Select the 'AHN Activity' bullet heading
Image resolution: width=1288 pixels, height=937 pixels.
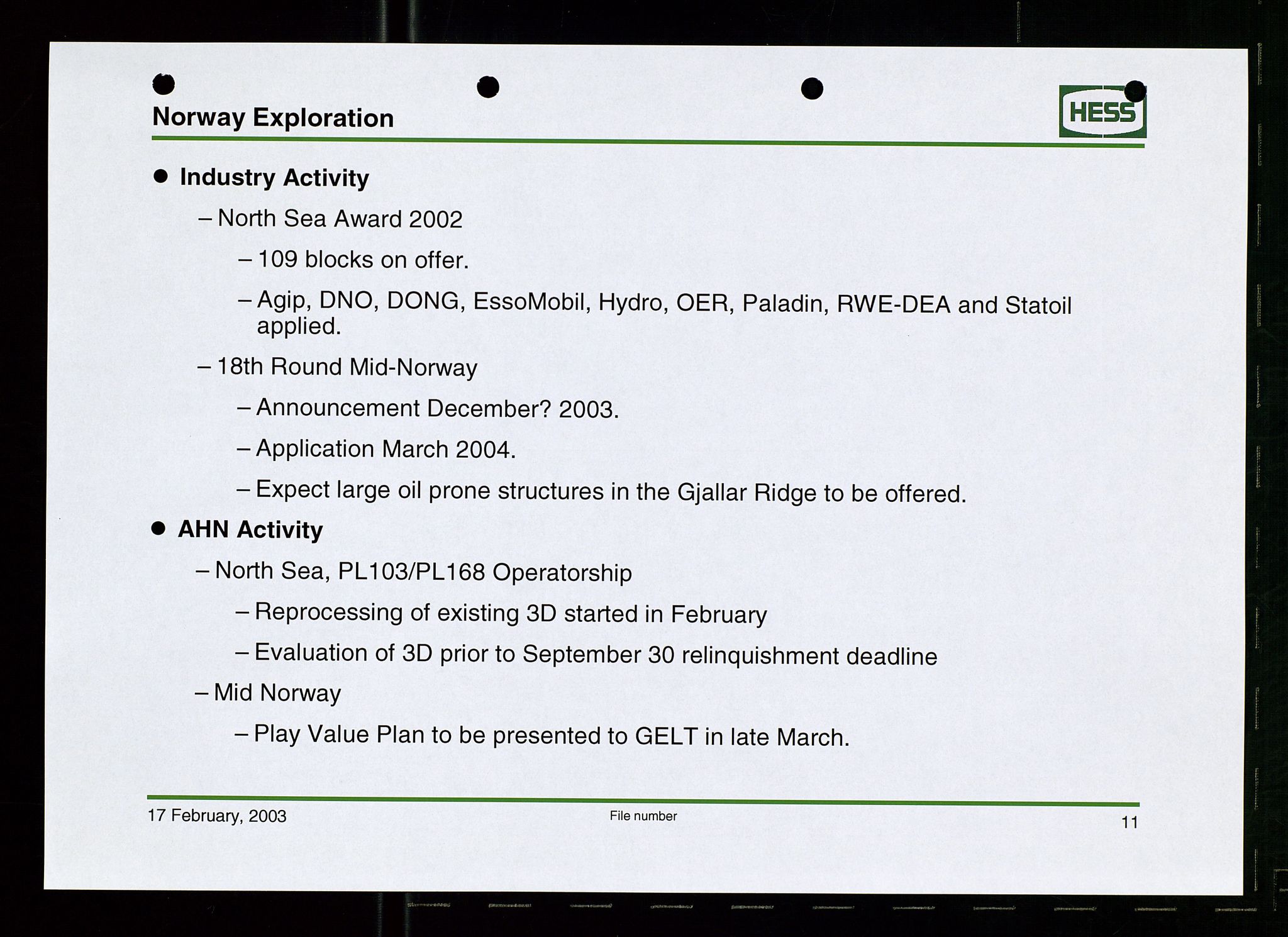[x=250, y=529]
